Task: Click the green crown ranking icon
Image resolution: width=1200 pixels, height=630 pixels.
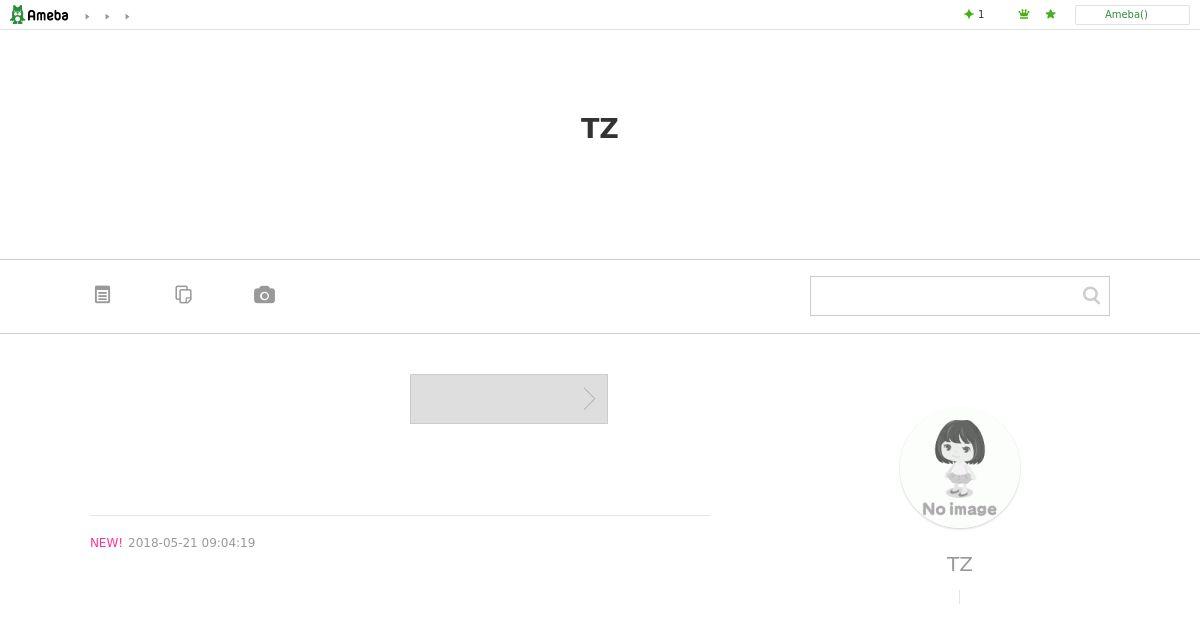Action: (x=1024, y=14)
